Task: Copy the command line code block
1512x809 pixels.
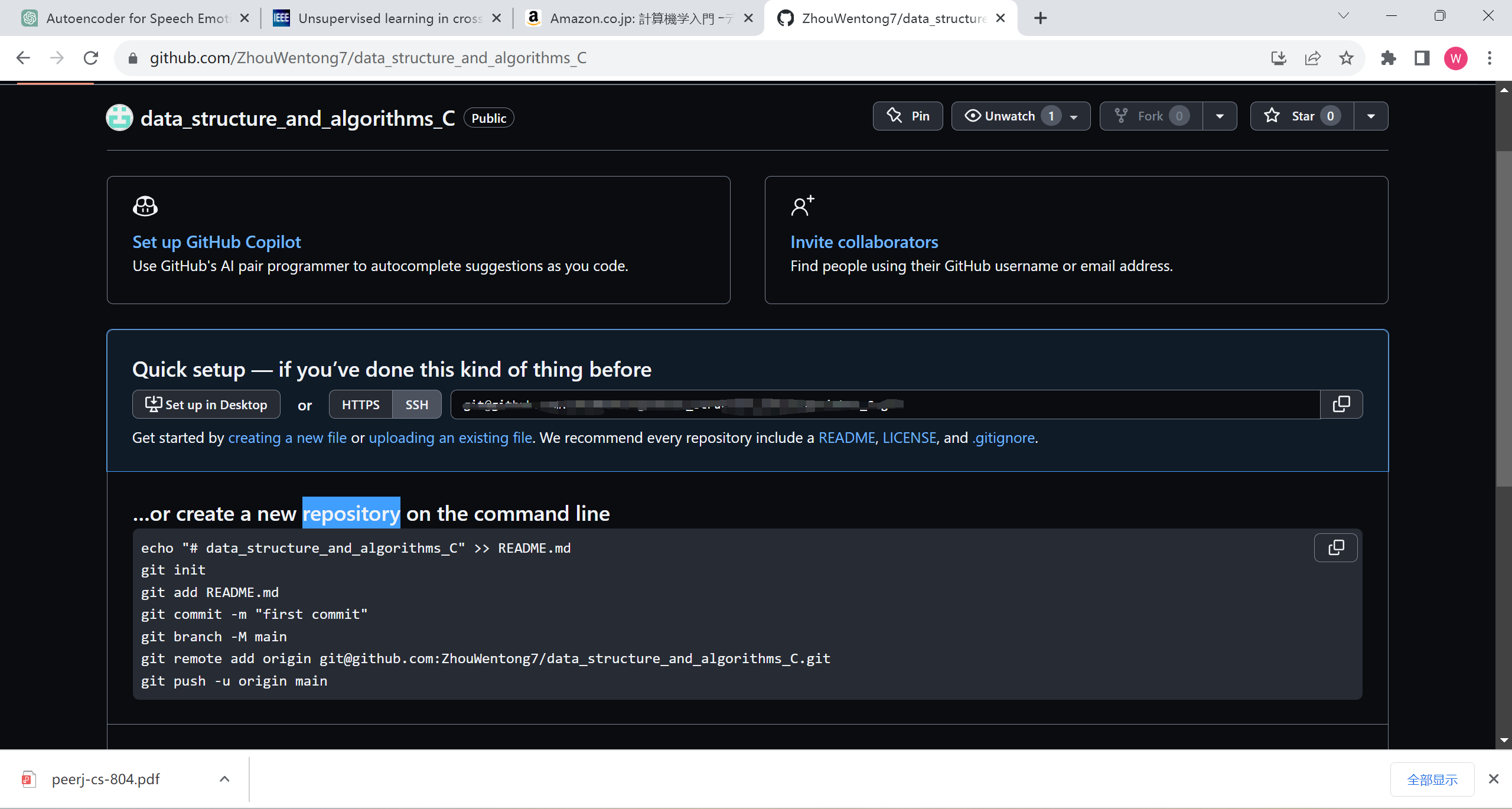Action: point(1335,548)
